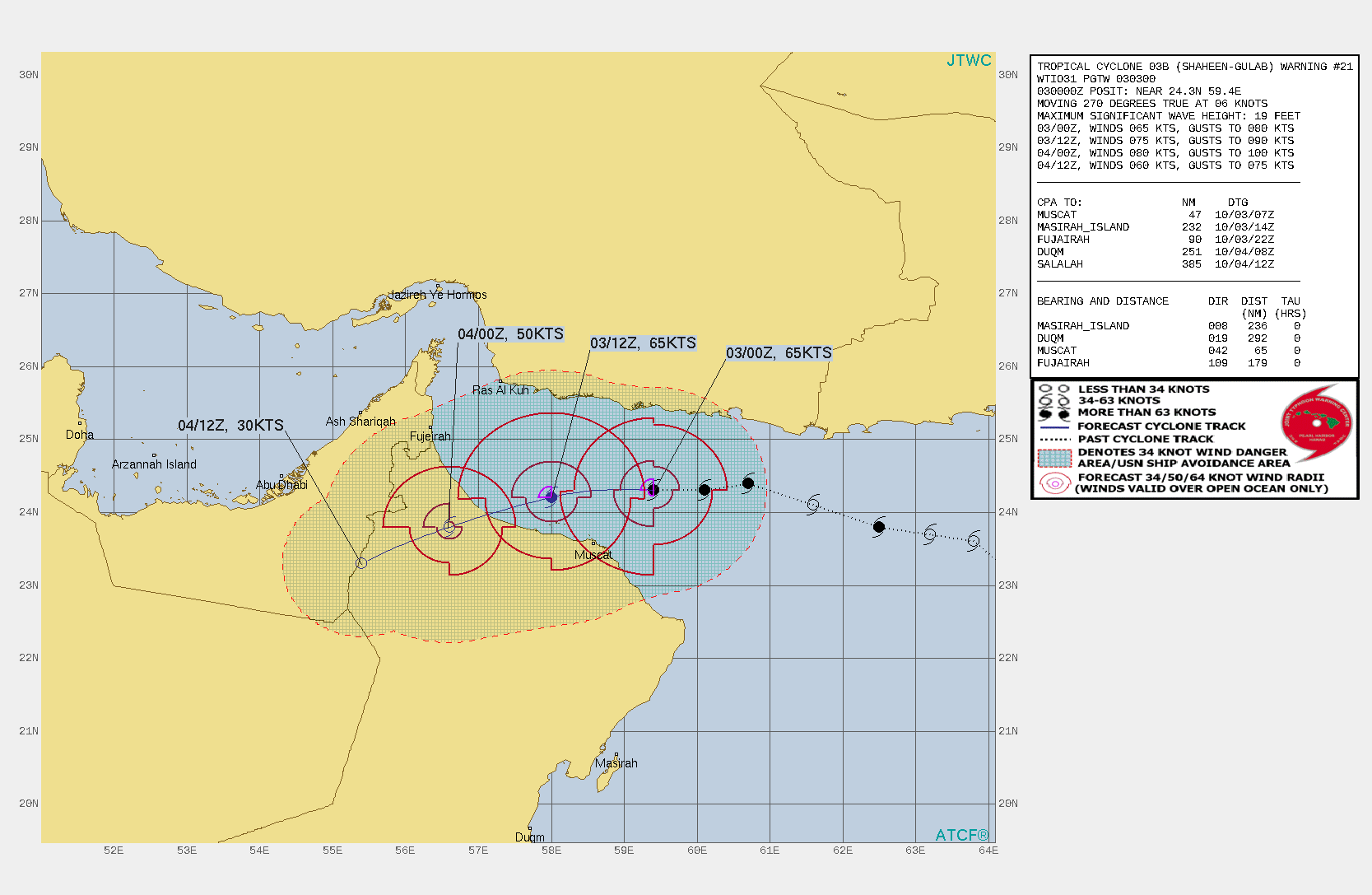Click the JTWC text atop the map

pos(969,60)
